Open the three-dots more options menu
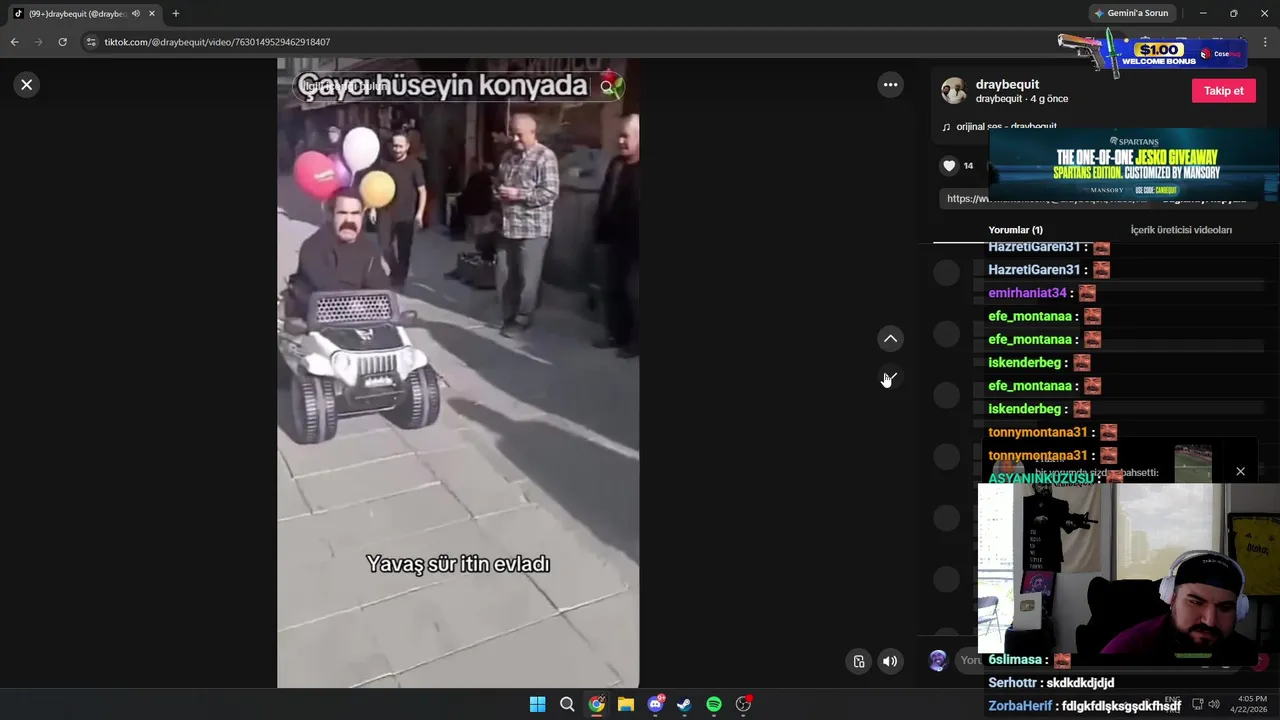1280x720 pixels. 890,85
